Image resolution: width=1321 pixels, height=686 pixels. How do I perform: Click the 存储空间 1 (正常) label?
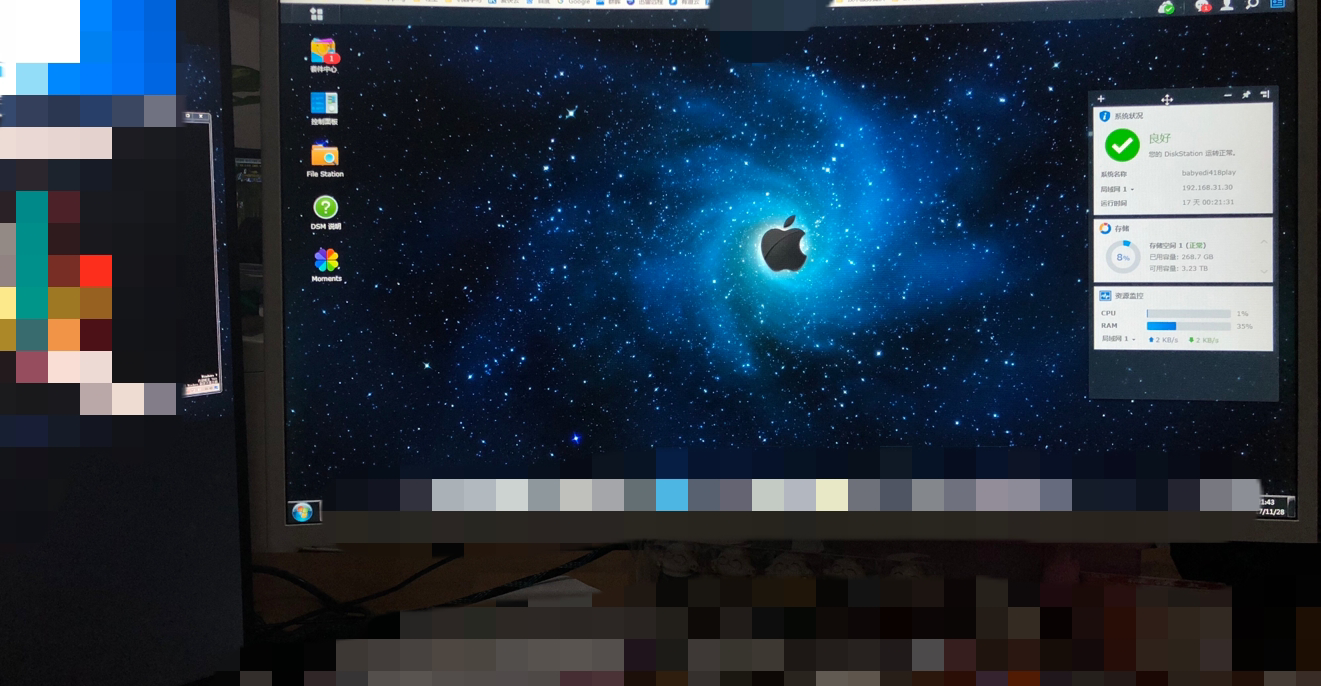tap(1178, 245)
